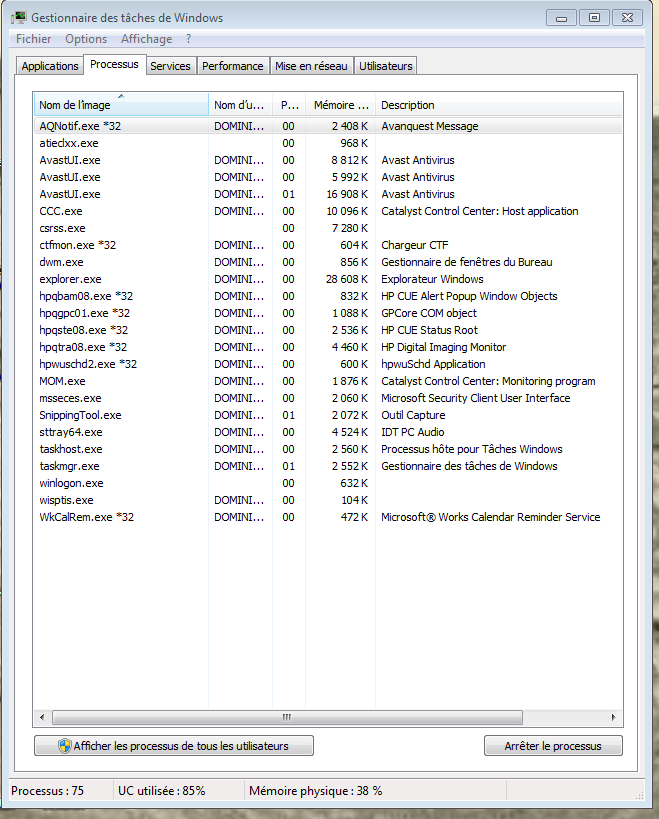Sort by Description column header
Screen dimensions: 659x819
click(x=499, y=104)
